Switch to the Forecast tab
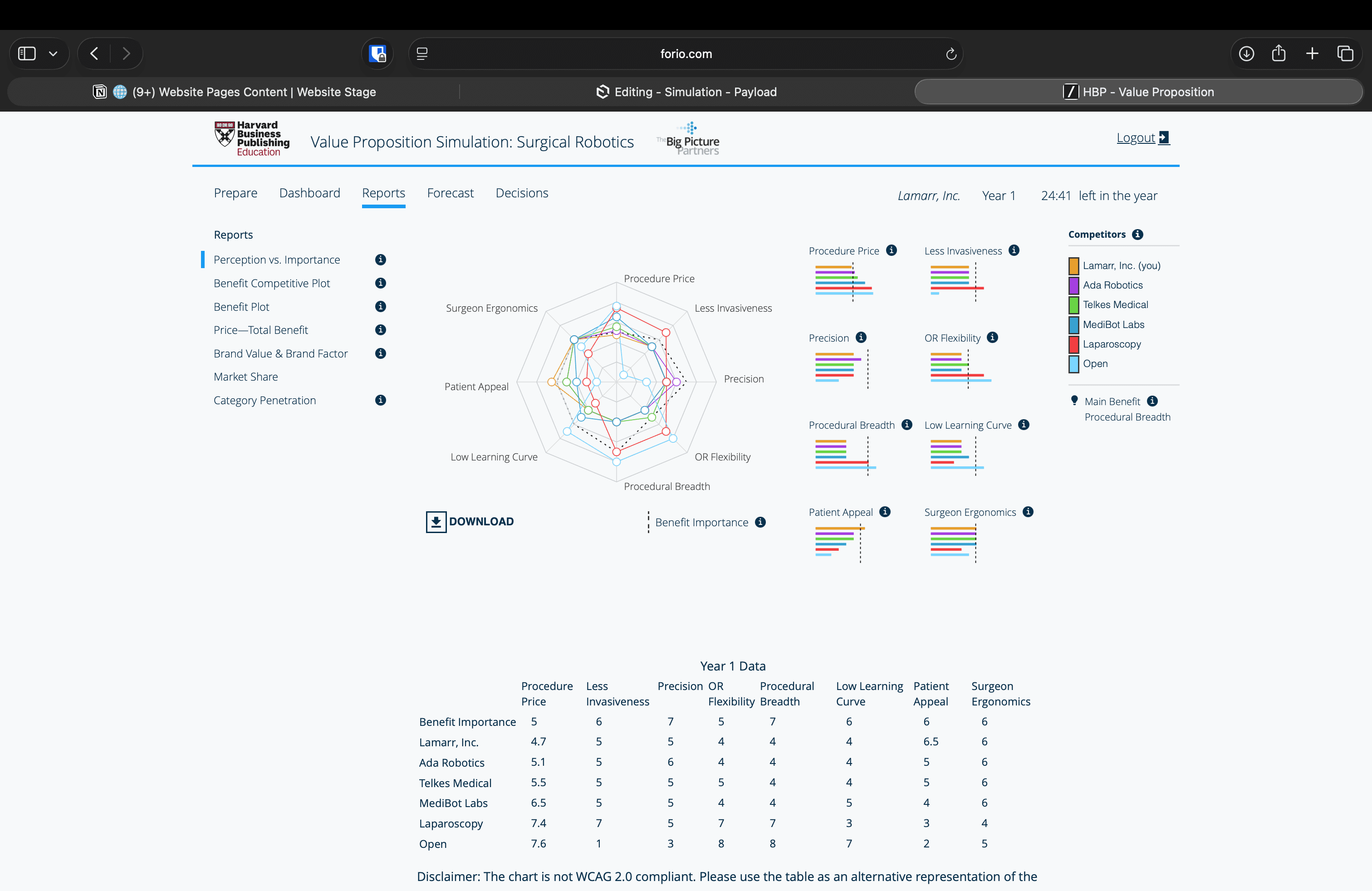This screenshot has height=891, width=1372. (x=450, y=193)
